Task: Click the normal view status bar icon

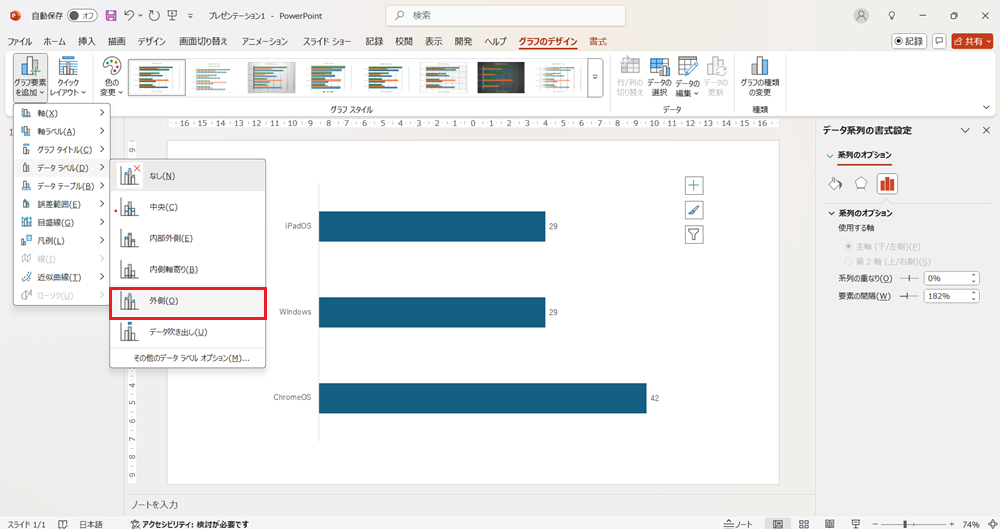Action: point(778,524)
